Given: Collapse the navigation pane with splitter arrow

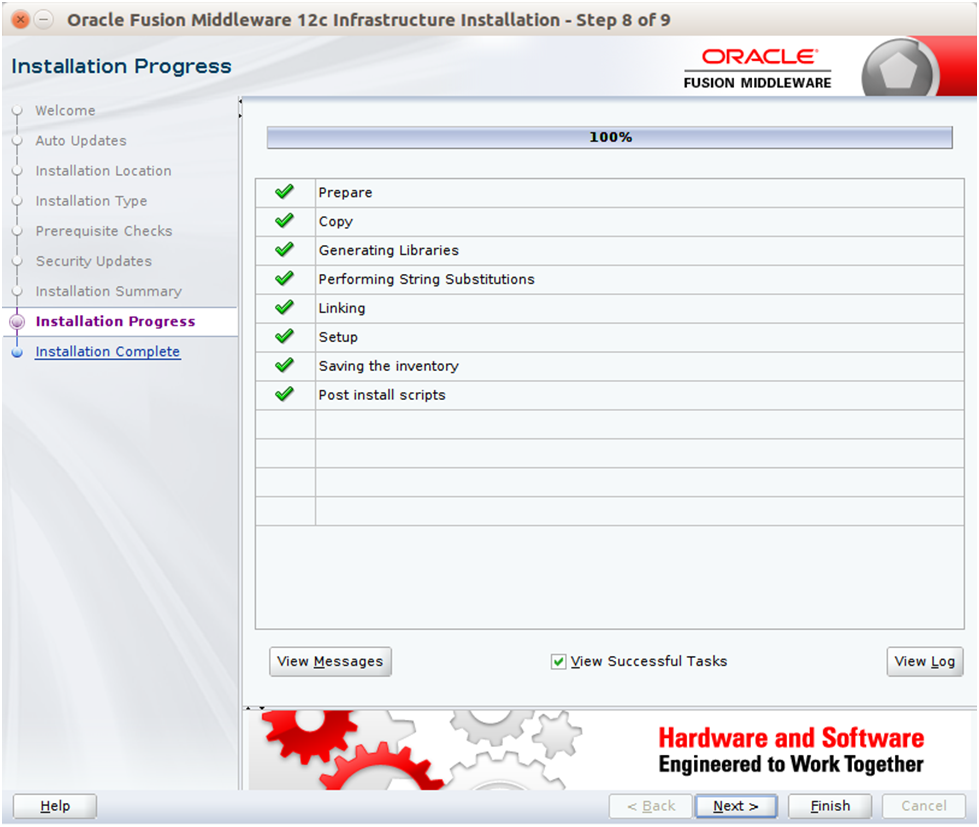Looking at the screenshot, I should 240,102.
